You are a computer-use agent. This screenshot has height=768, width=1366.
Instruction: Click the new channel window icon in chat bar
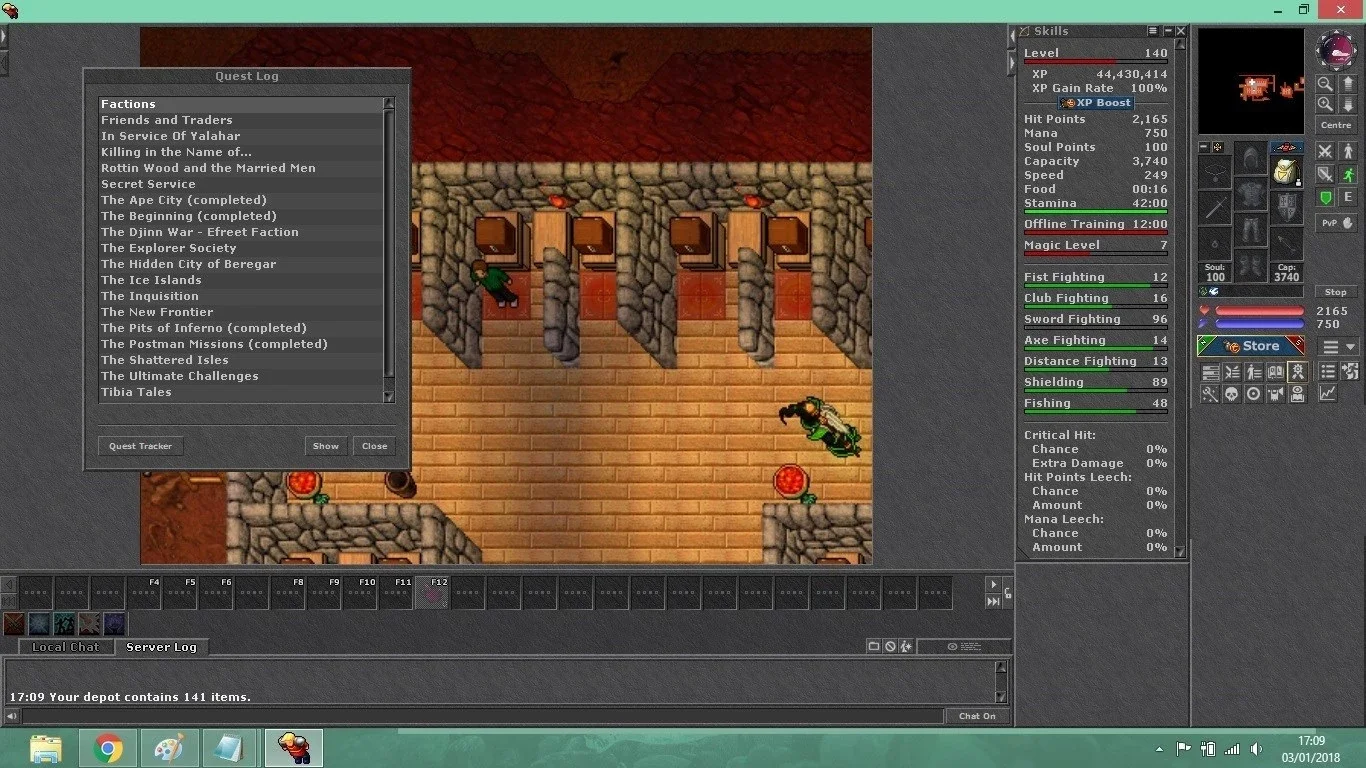click(873, 646)
